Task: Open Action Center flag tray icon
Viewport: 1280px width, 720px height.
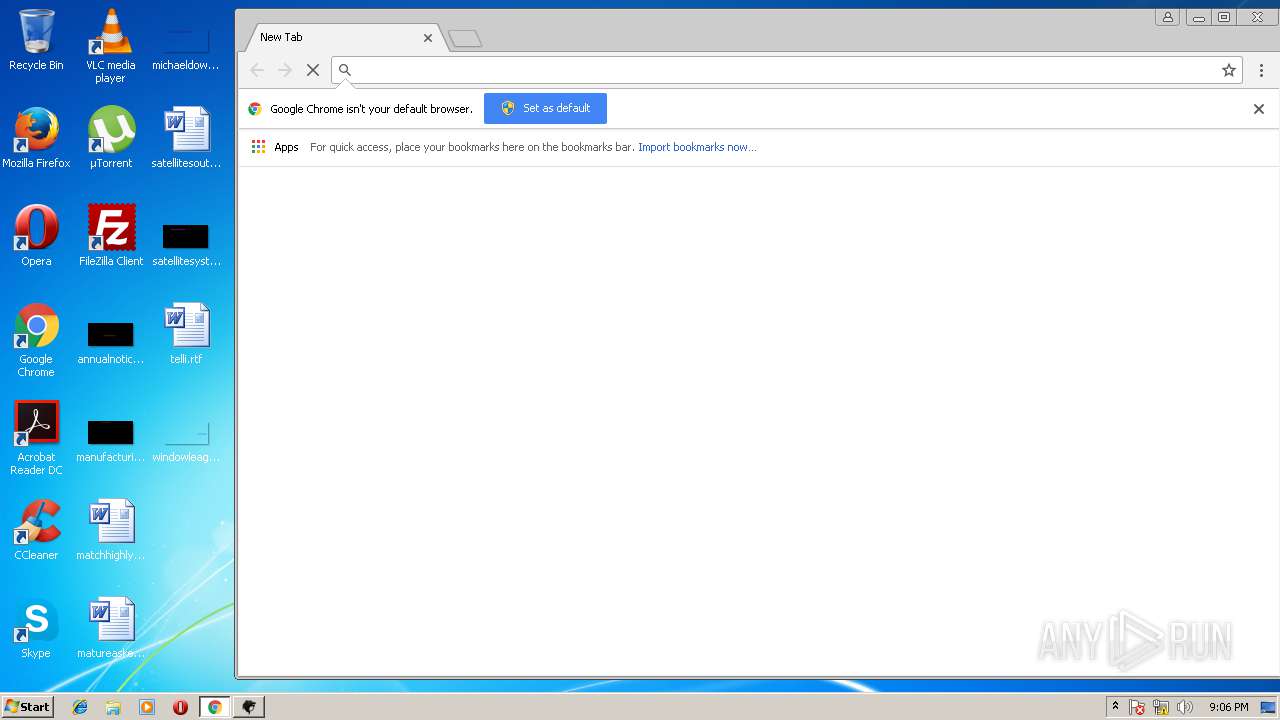Action: (1137, 707)
